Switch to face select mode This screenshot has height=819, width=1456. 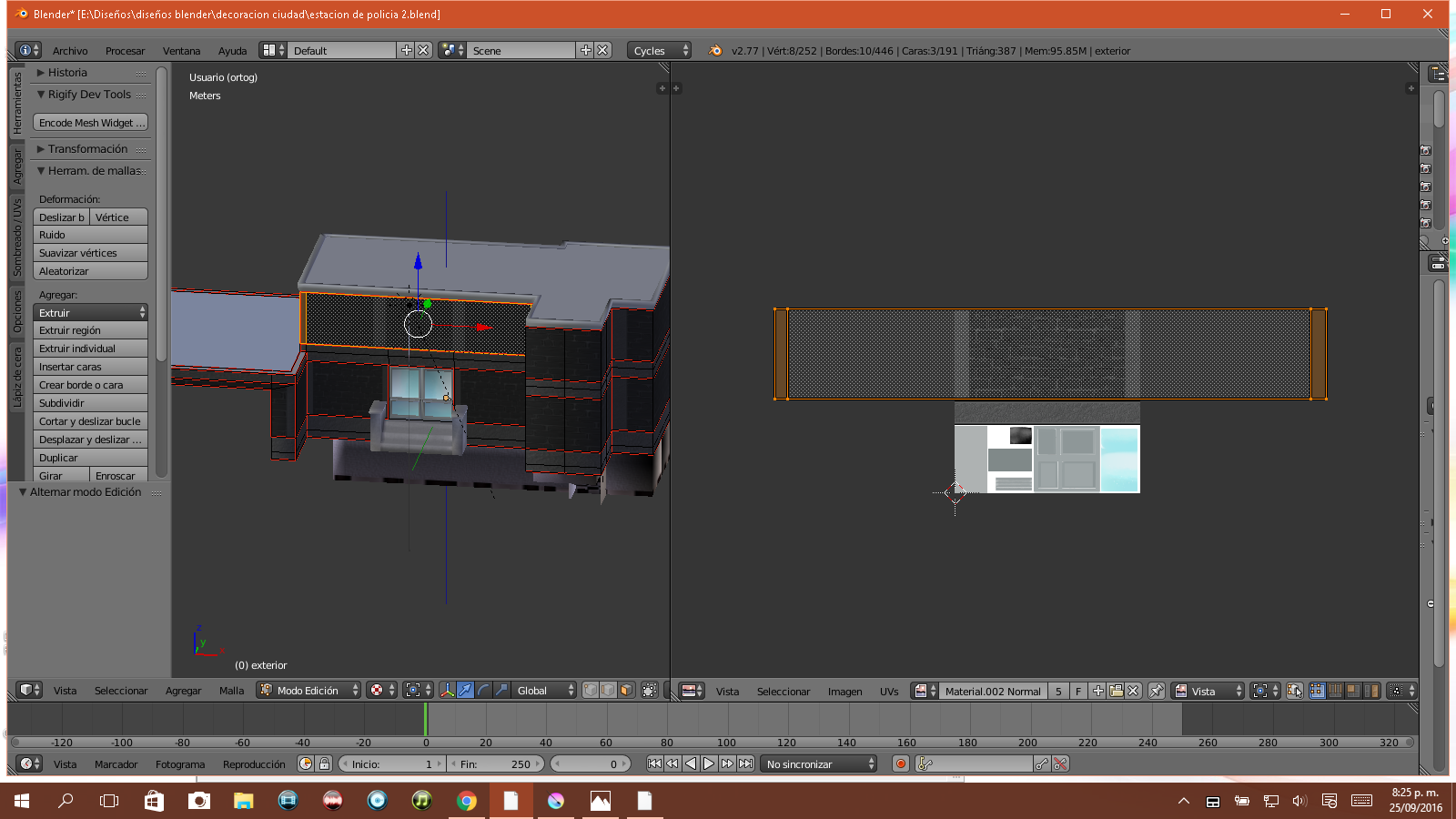625,691
